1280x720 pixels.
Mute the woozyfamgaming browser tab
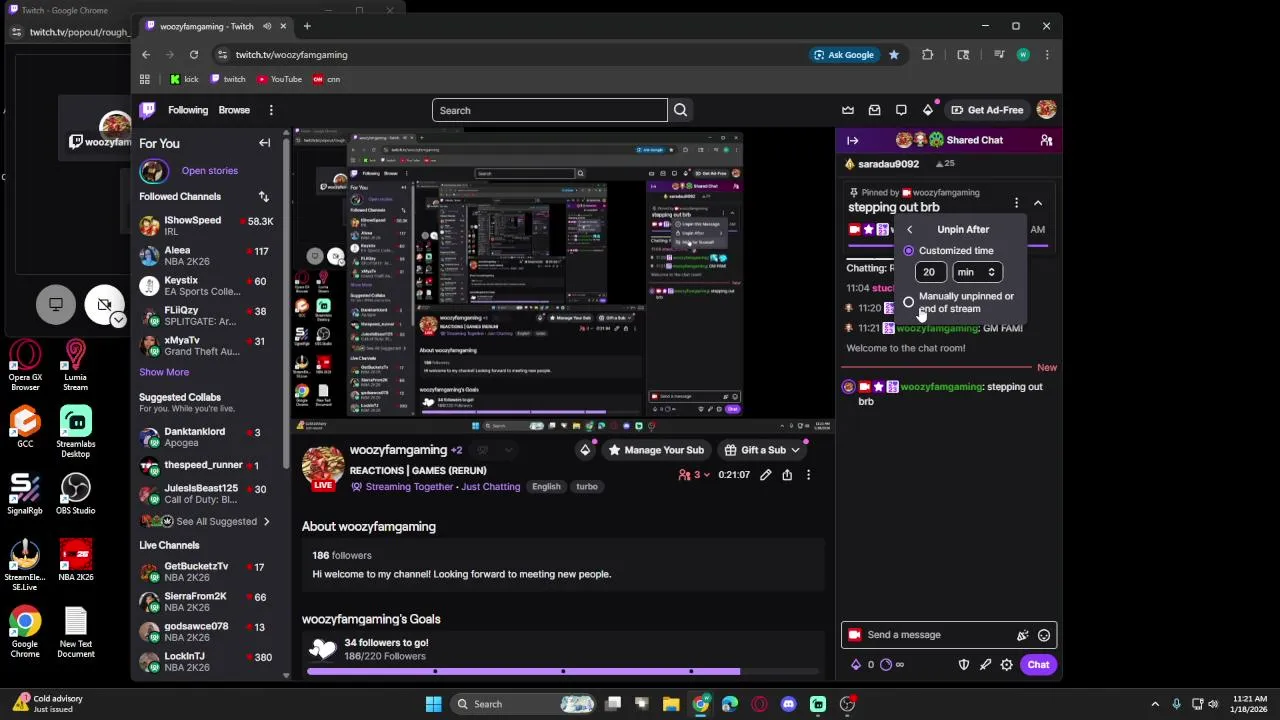[266, 26]
